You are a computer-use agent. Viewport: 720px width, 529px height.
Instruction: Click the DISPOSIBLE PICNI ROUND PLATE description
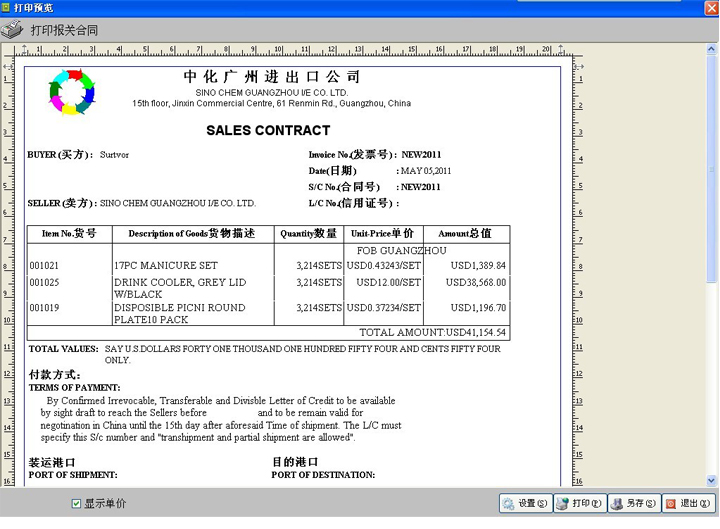pyautogui.click(x=180, y=313)
